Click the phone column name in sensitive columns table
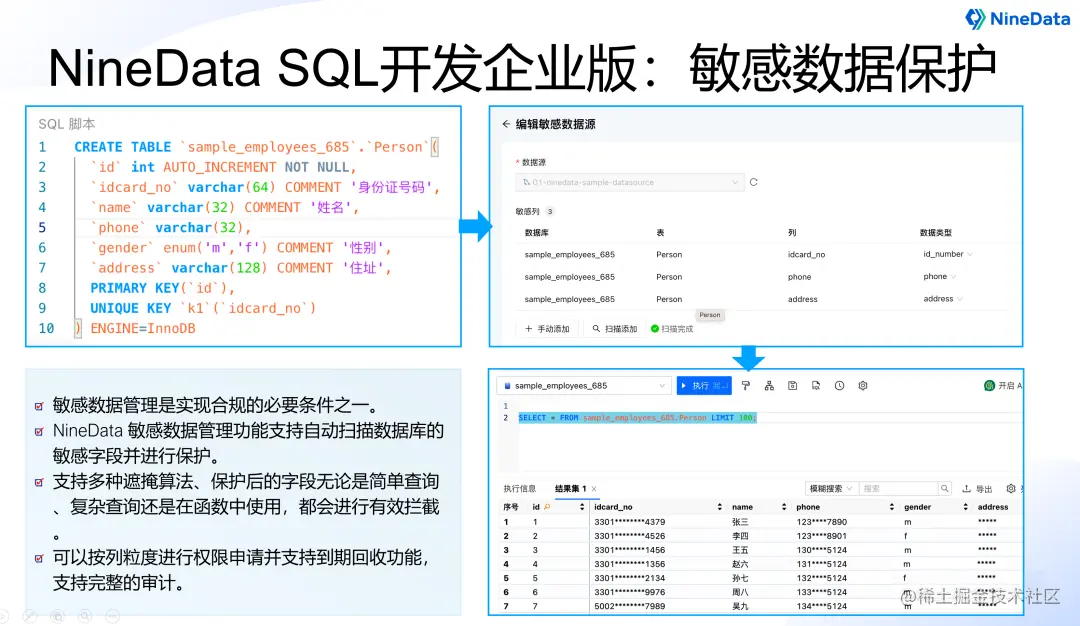This screenshot has height=626, width=1080. click(x=800, y=277)
